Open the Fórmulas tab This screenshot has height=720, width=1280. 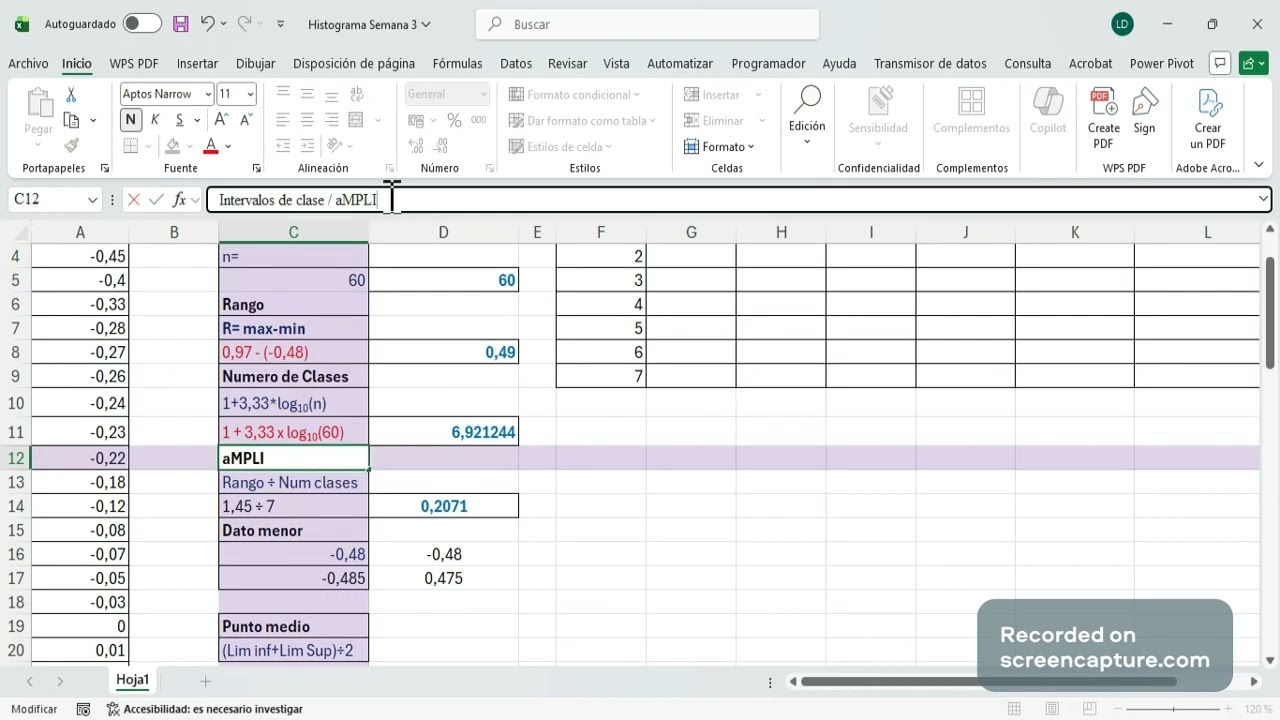tap(458, 63)
